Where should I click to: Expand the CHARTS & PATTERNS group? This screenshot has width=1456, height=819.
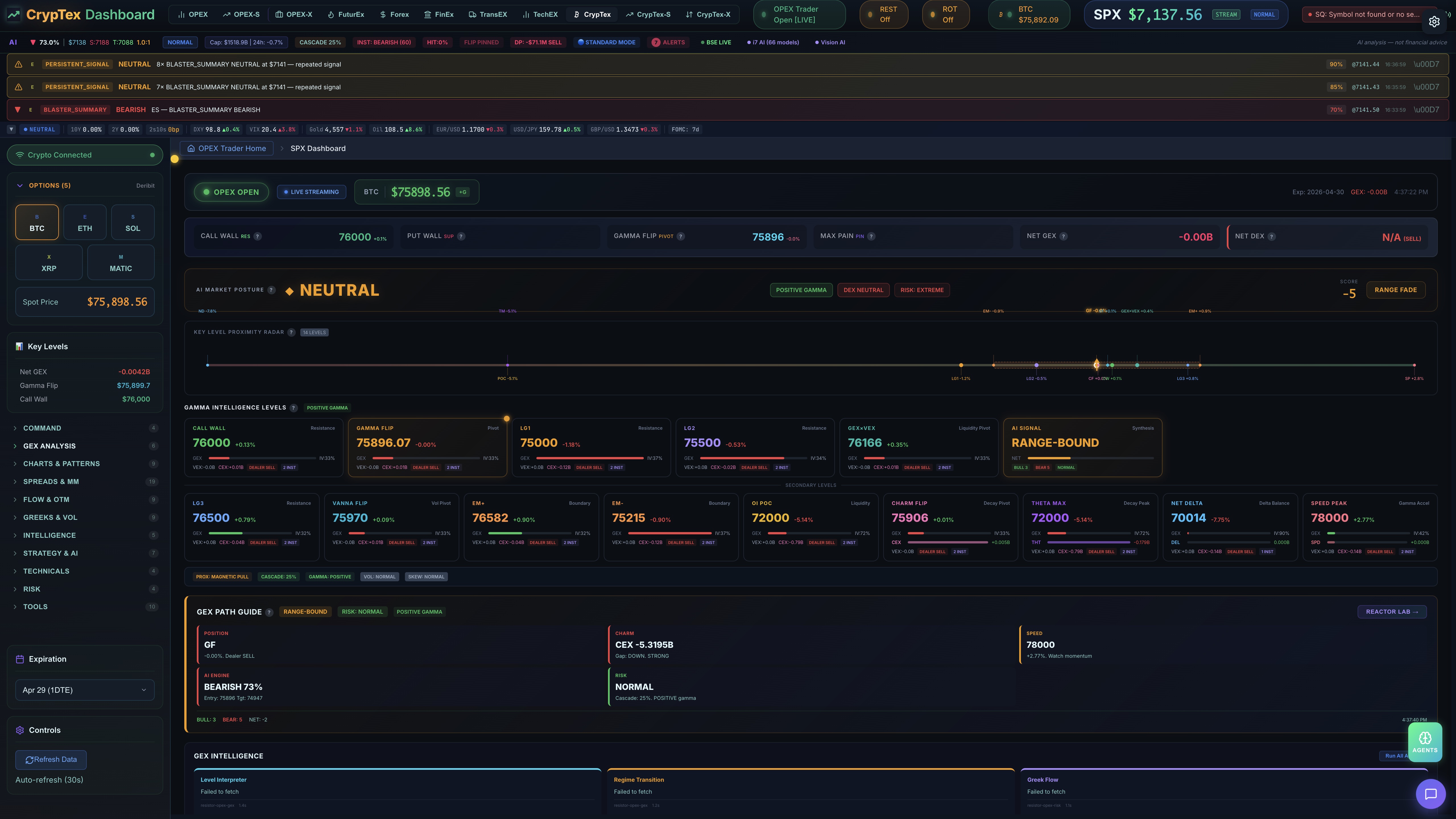pos(85,464)
